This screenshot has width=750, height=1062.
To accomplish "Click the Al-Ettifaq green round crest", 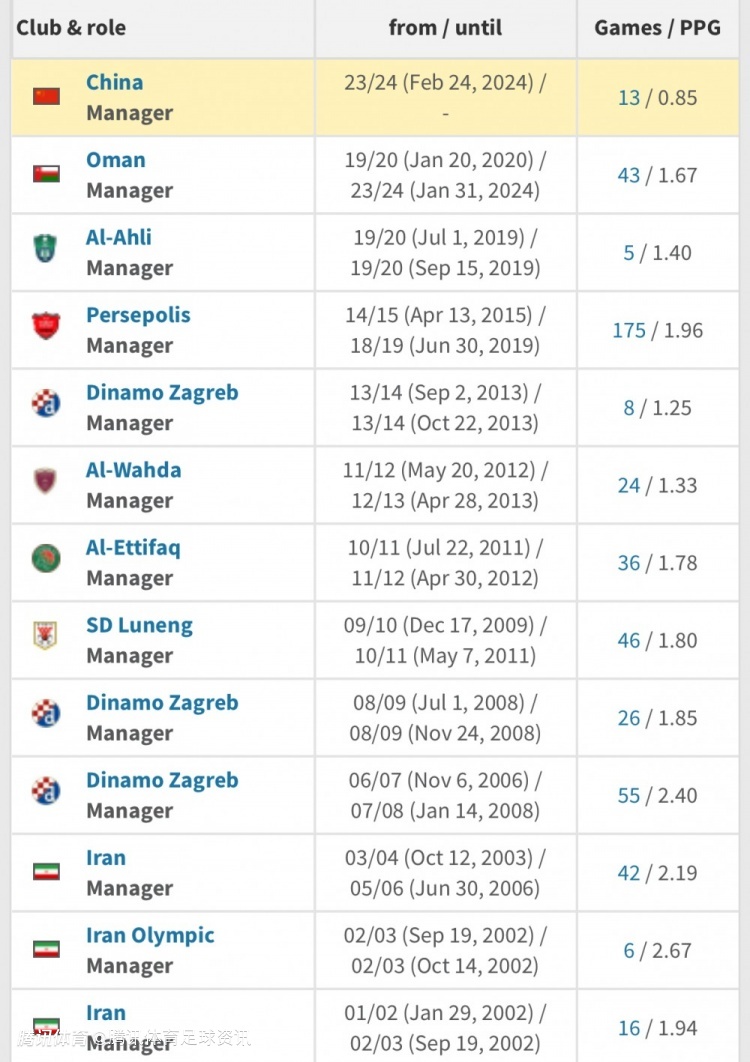I will (x=46, y=558).
